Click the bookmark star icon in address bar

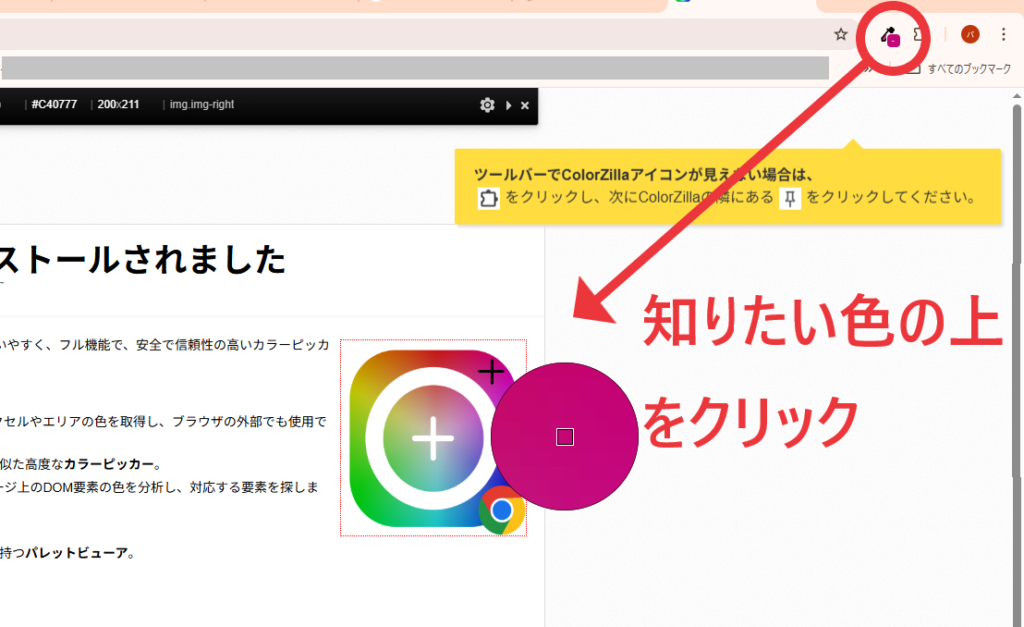click(x=840, y=34)
